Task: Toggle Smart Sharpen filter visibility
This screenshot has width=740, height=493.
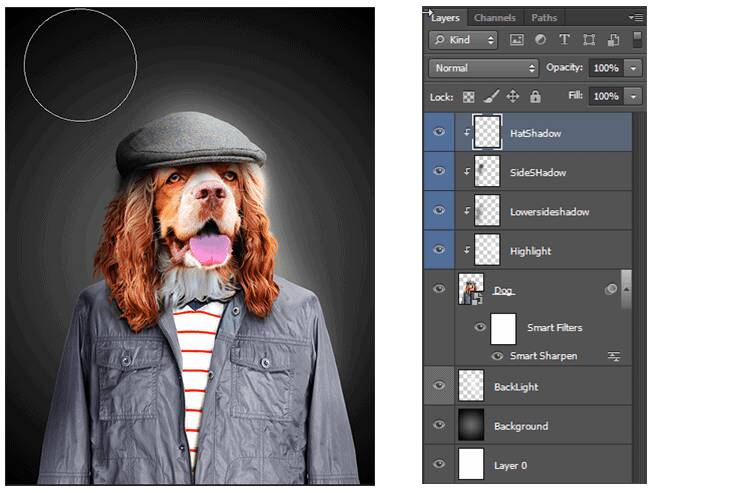Action: point(497,356)
